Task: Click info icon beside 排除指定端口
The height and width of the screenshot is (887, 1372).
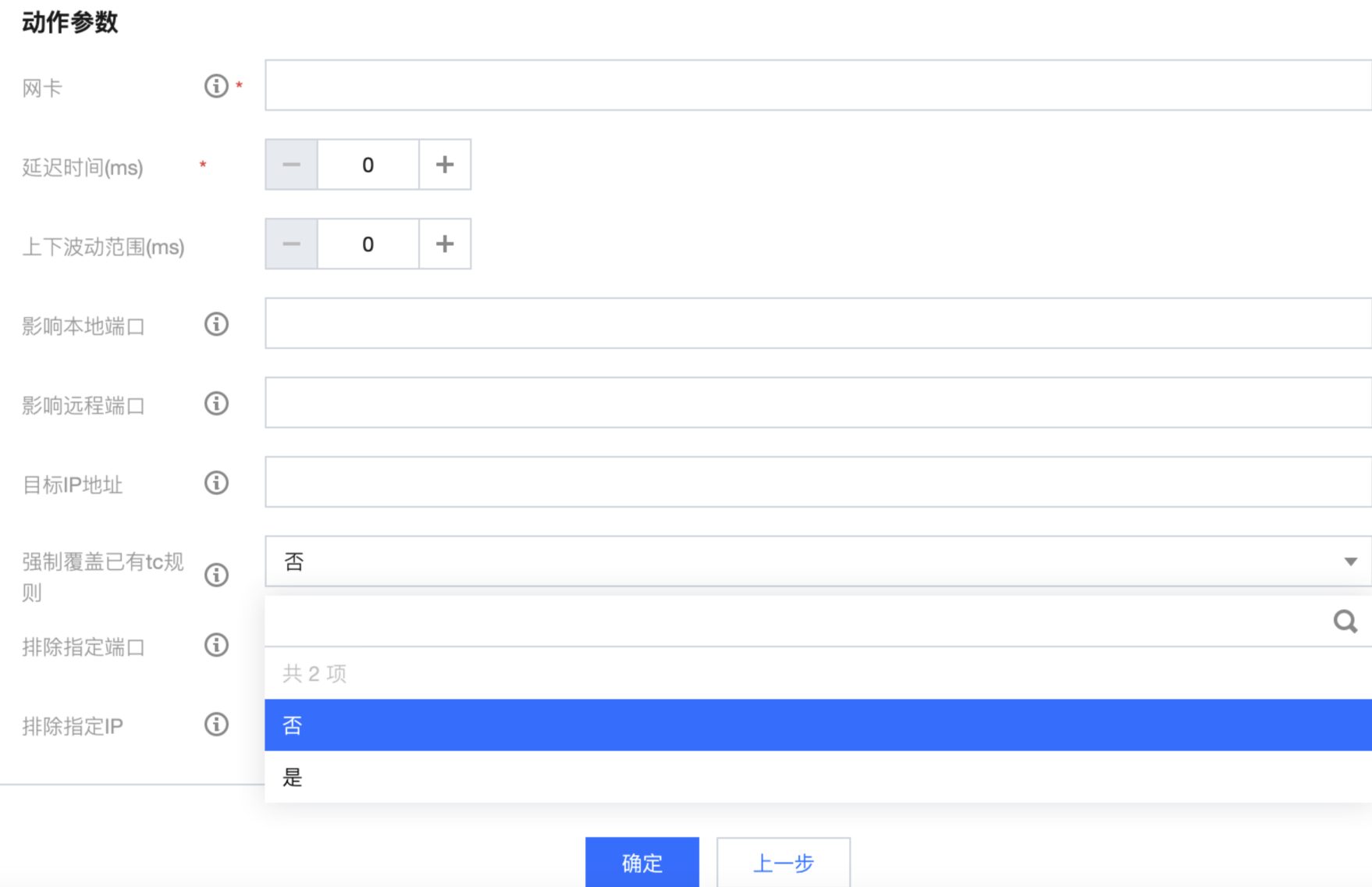Action: point(216,645)
